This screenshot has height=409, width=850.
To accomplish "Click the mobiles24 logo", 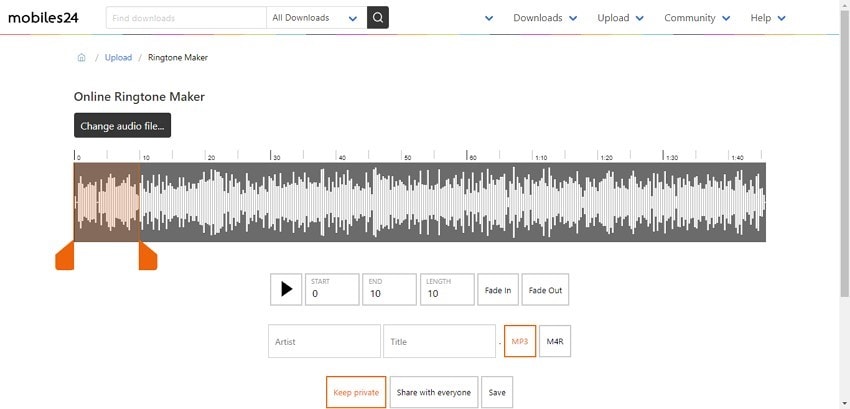I will coord(43,18).
